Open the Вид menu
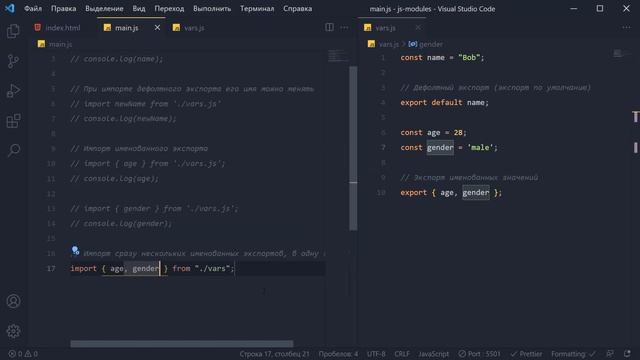Viewport: 640px width, 360px height. [x=139, y=8]
